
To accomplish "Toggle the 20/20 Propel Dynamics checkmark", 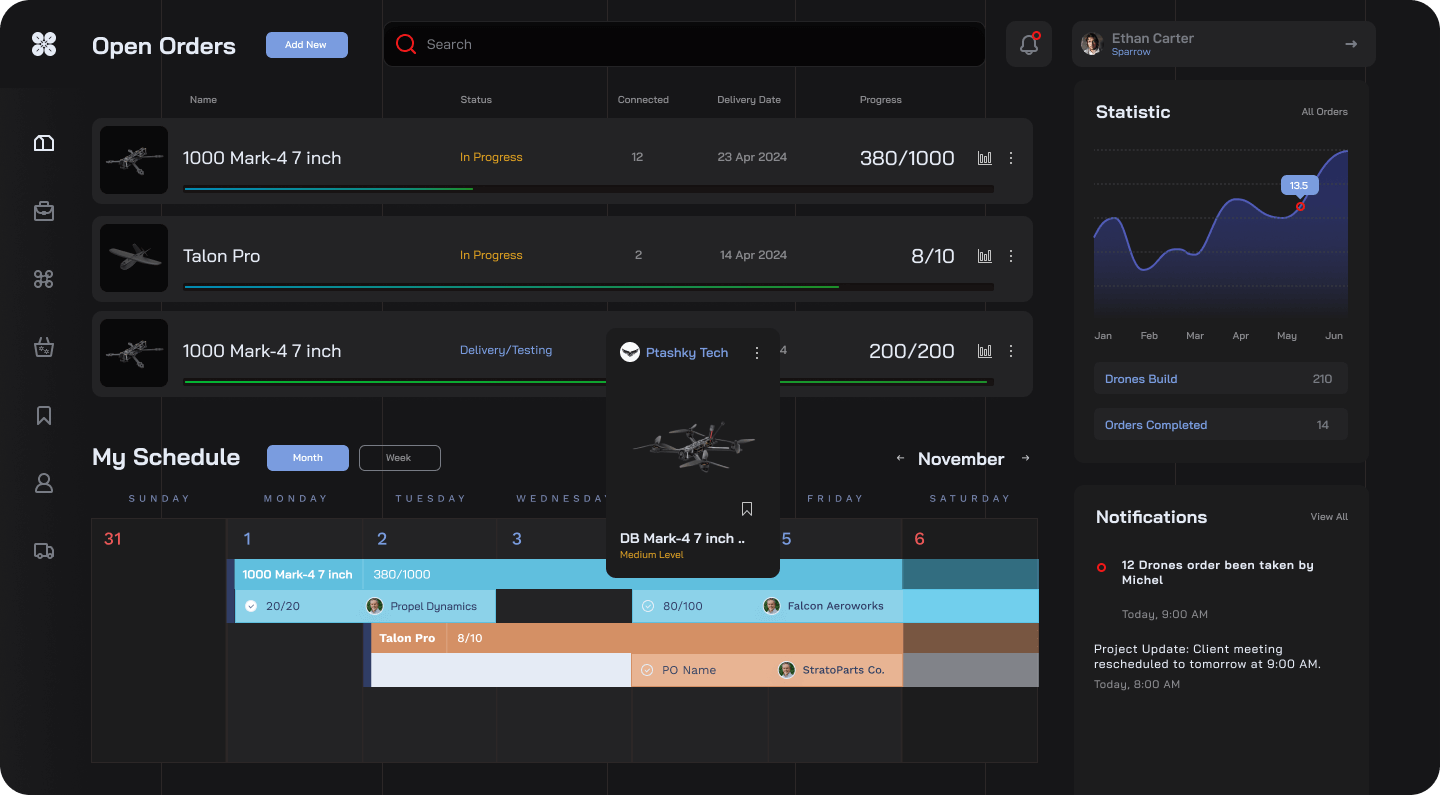I will click(251, 606).
